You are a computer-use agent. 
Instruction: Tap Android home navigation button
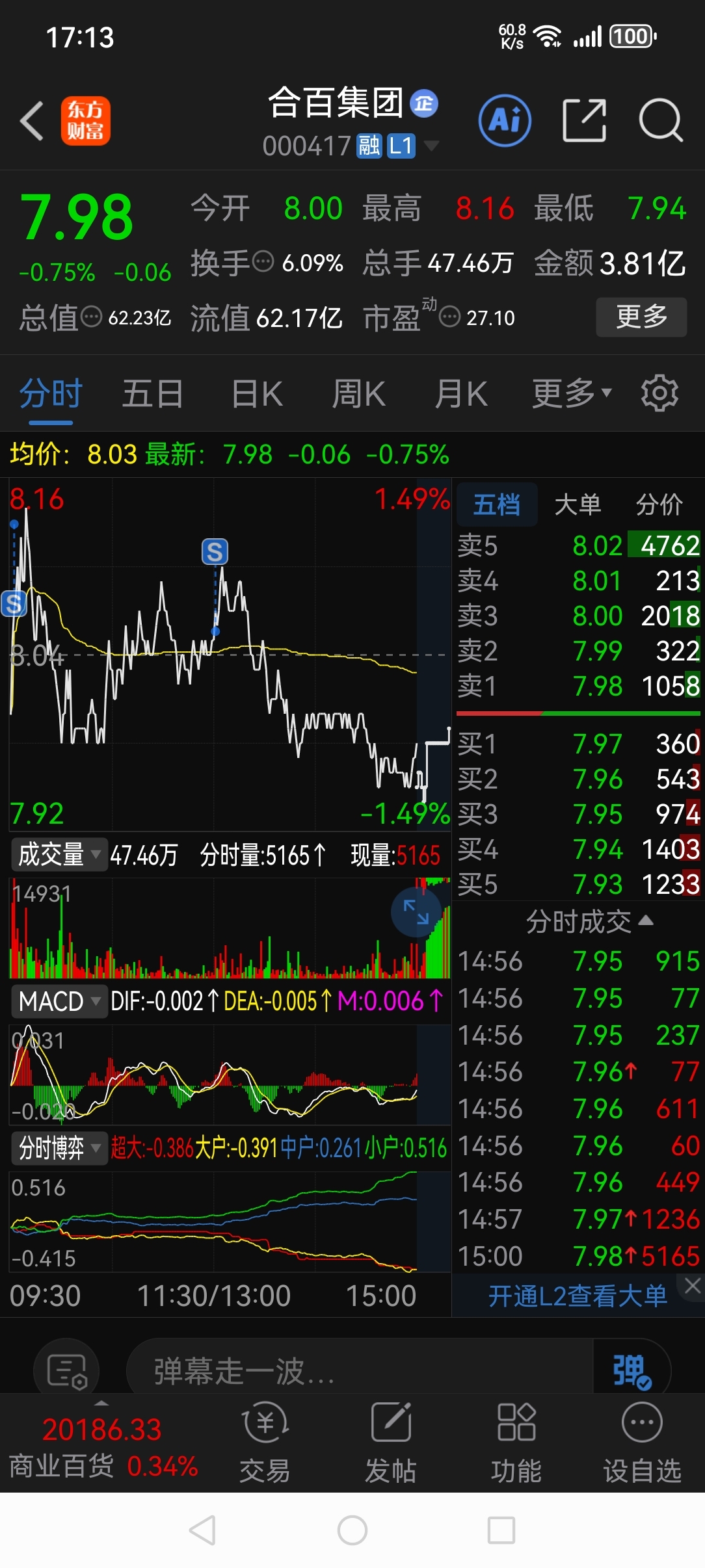(x=352, y=1530)
